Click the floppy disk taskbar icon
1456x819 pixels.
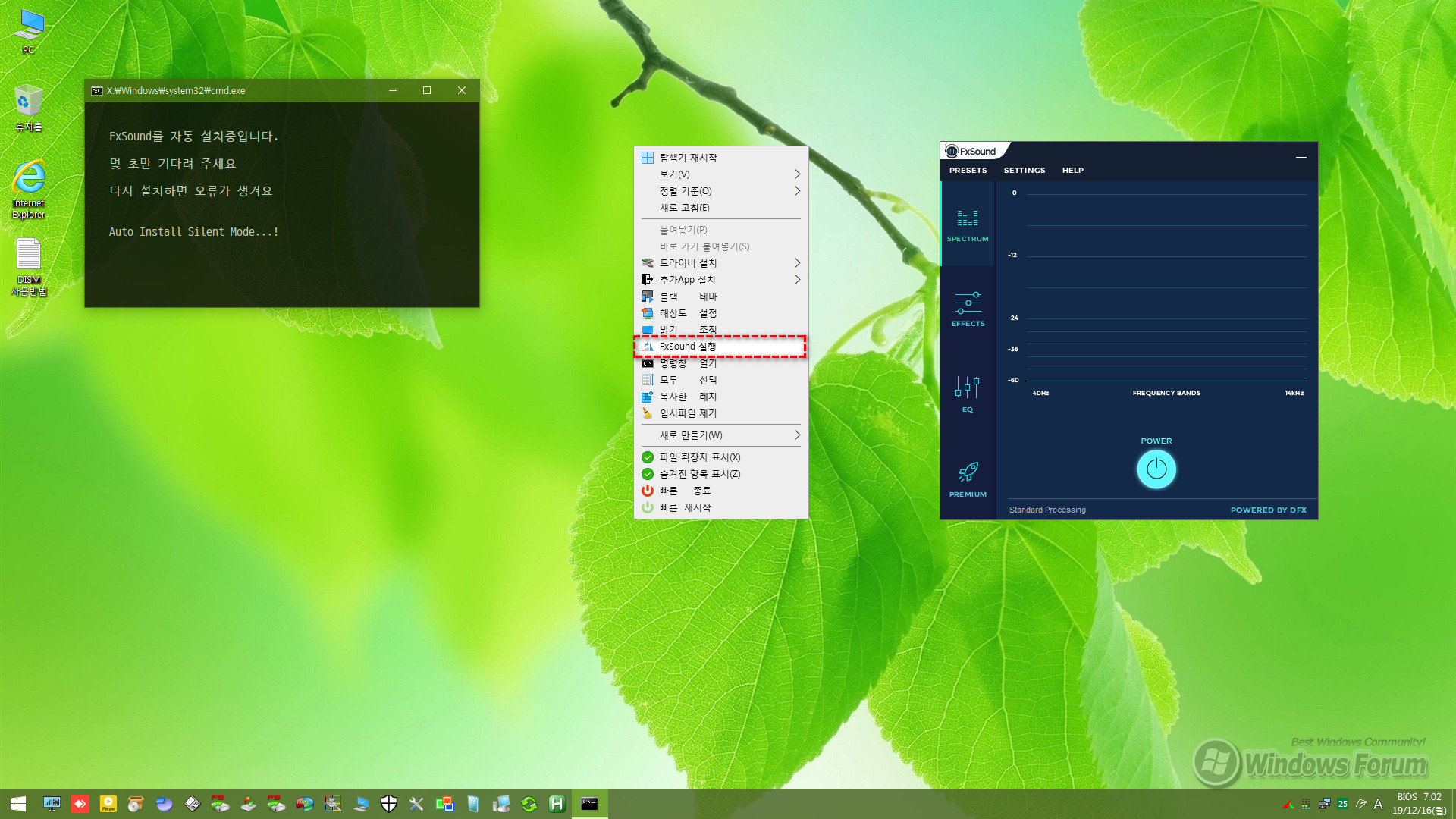point(193,804)
